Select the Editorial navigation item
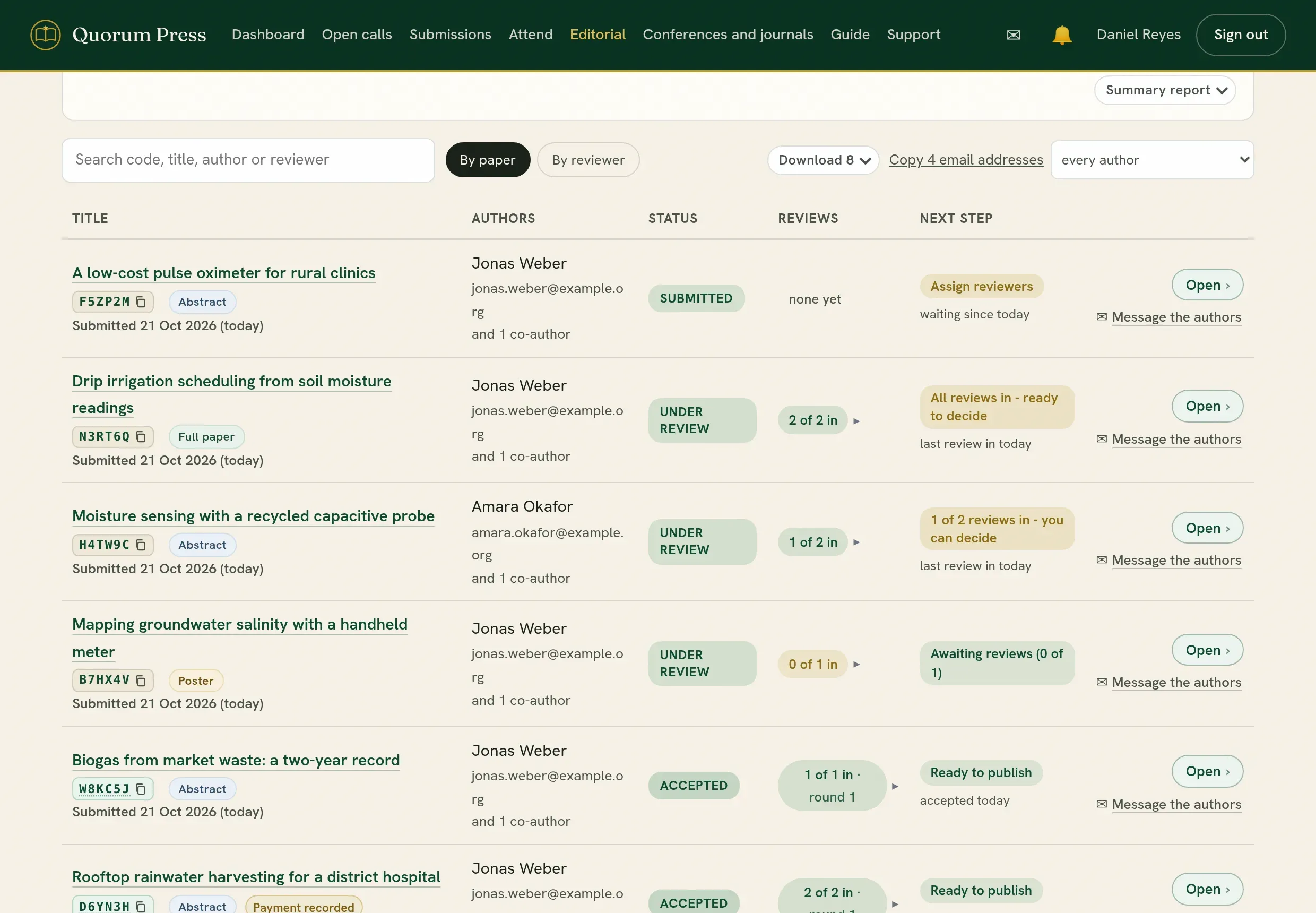The height and width of the screenshot is (913, 1316). coord(598,35)
